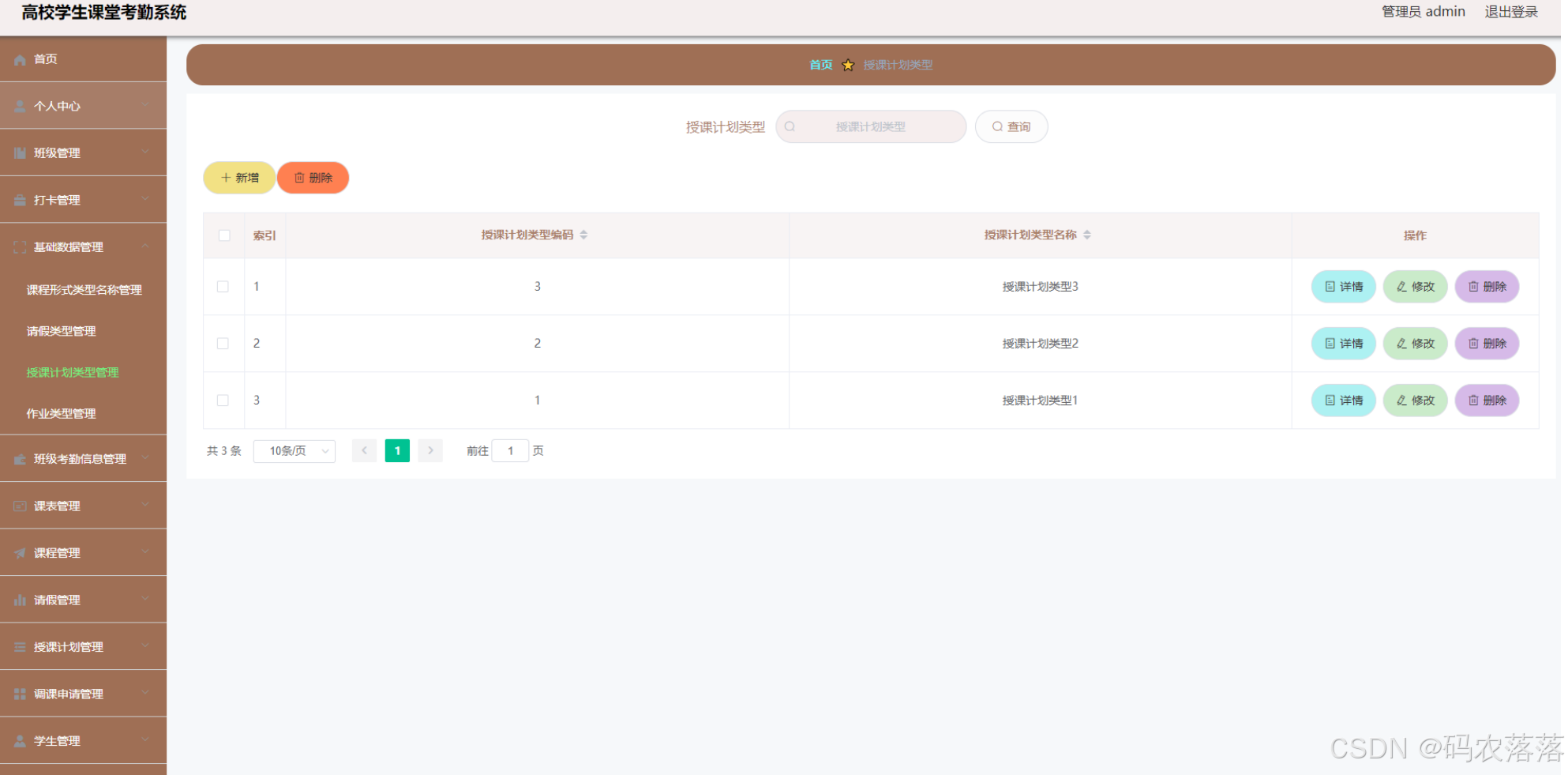Click the user icon beside 学生管理
The height and width of the screenshot is (775, 1568).
pos(20,741)
